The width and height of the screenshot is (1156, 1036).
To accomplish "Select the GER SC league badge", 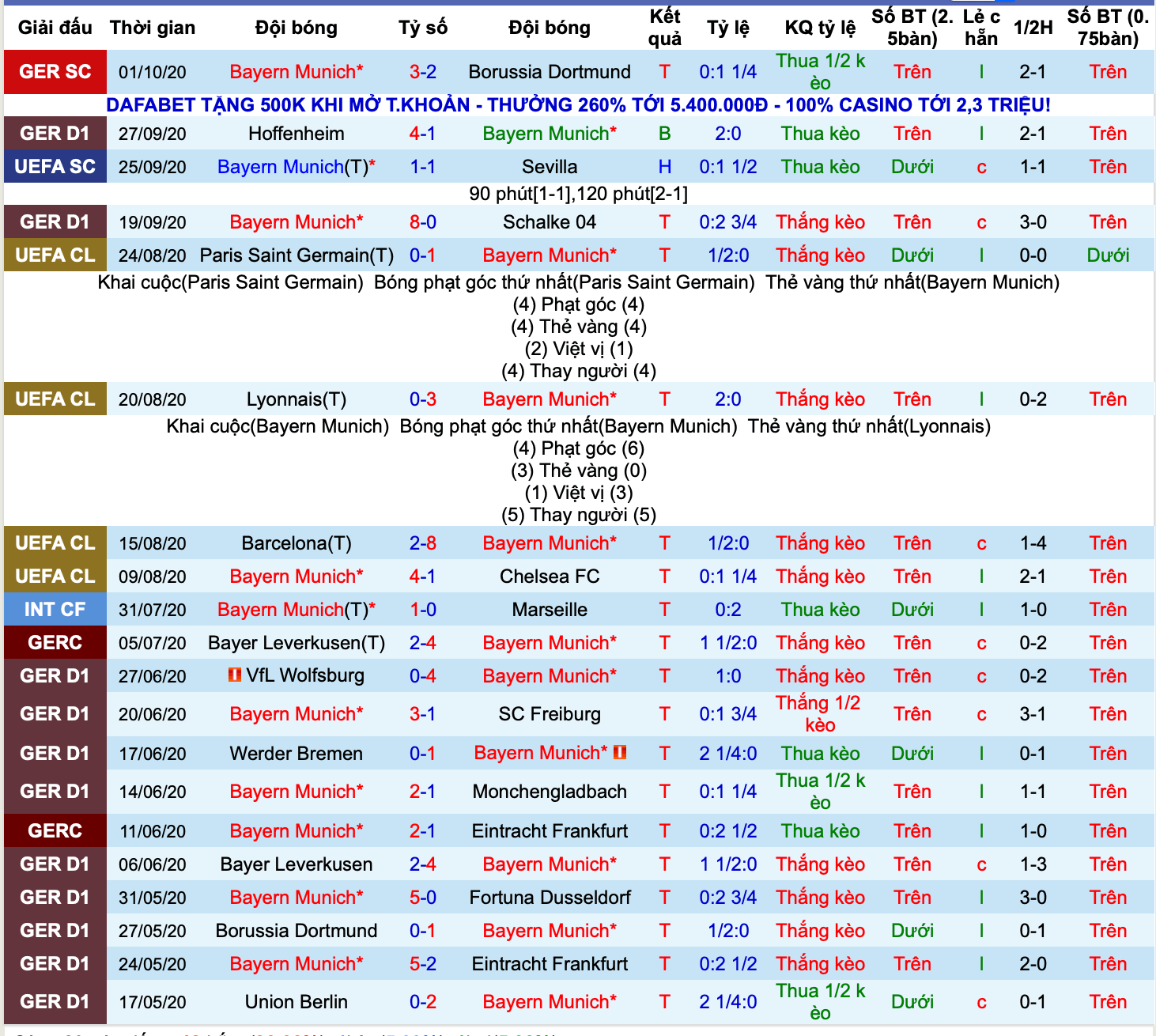I will point(55,72).
